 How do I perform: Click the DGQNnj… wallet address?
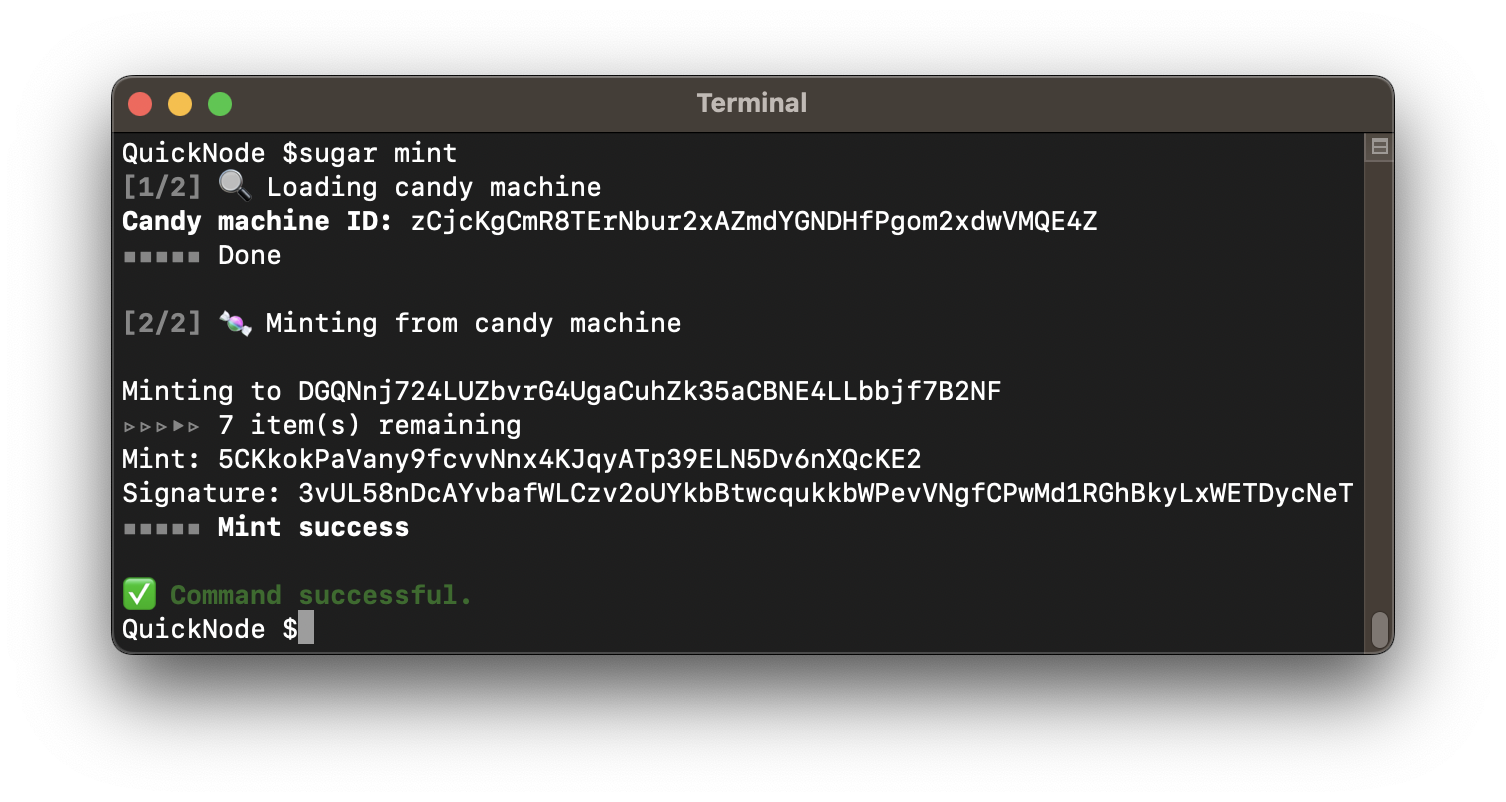tap(649, 391)
